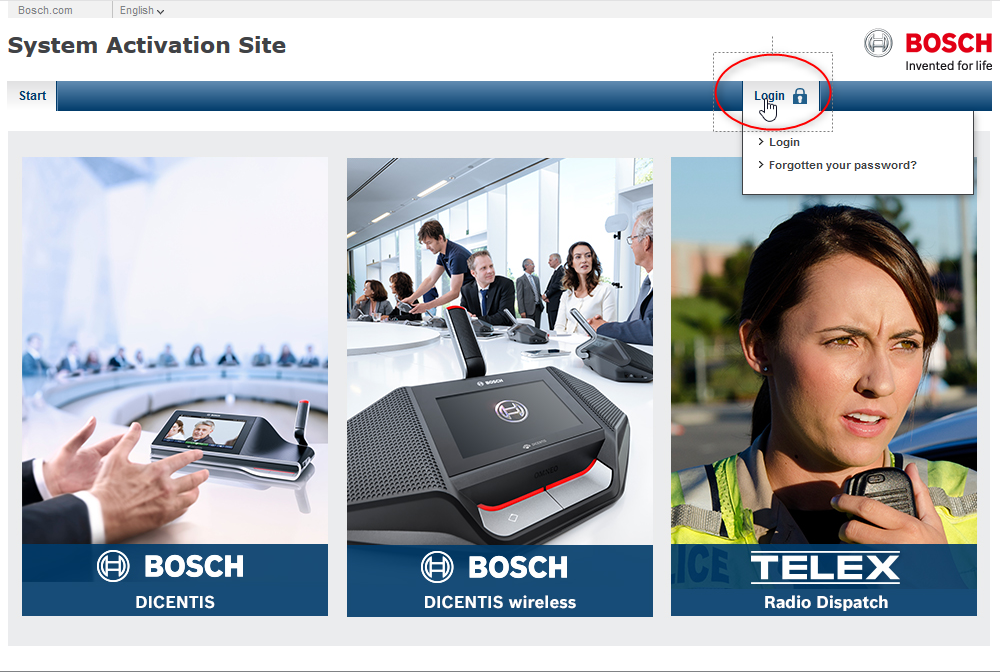
Task: Open the Login menu in the navigation bar
Action: 781,96
